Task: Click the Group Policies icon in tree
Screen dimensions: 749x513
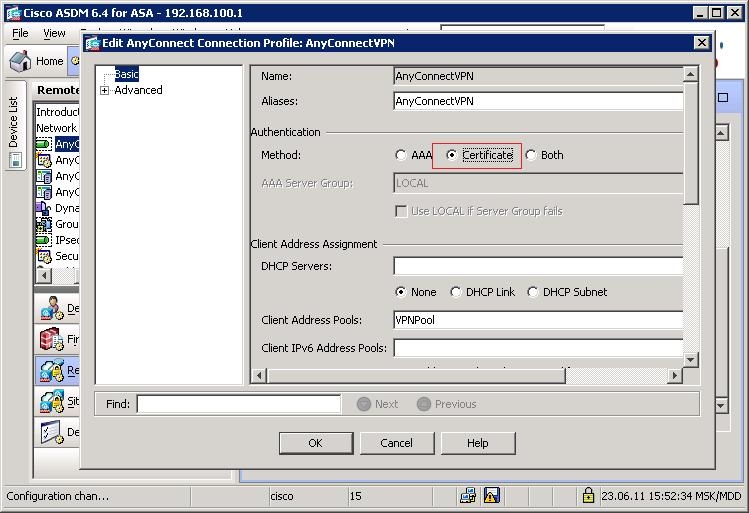Action: [x=43, y=224]
